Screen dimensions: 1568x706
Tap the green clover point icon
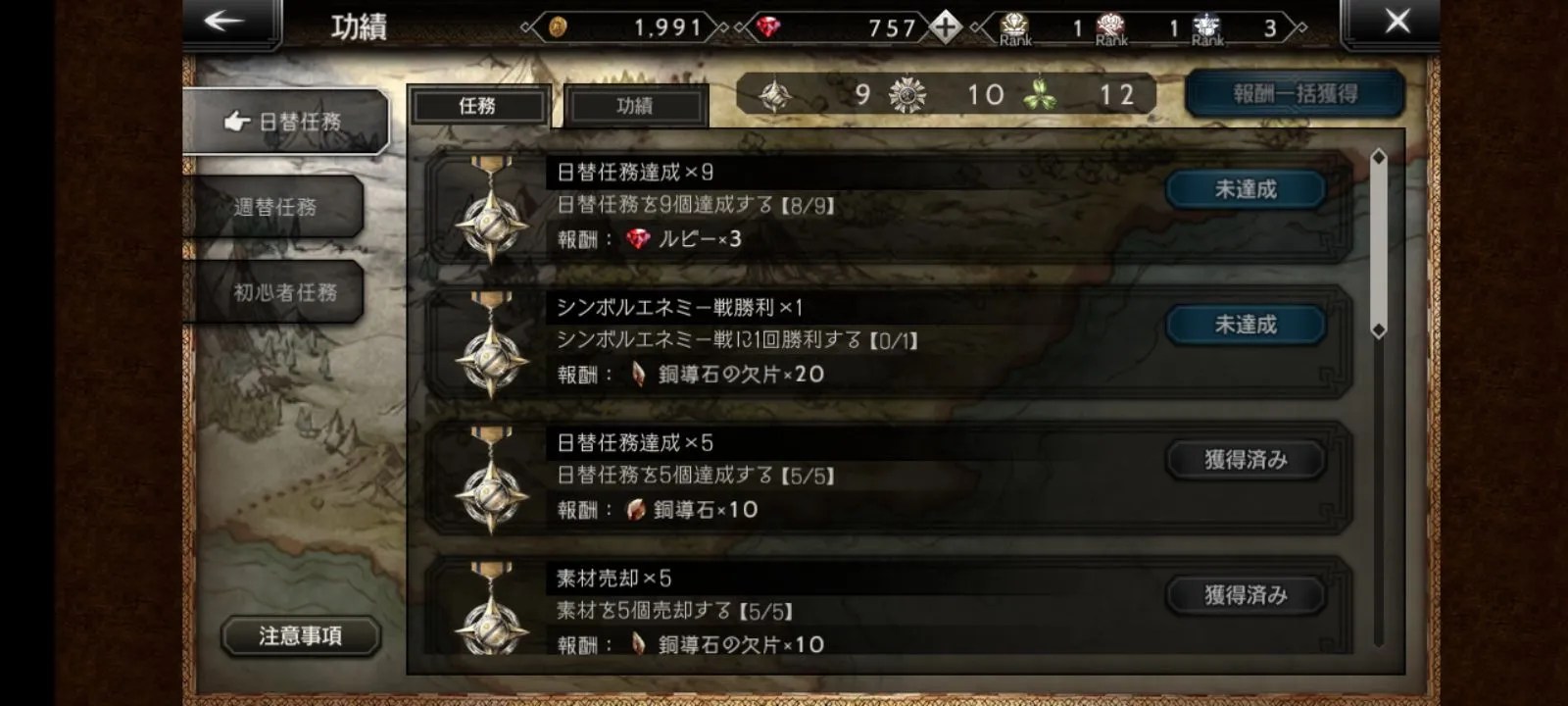(x=1039, y=95)
